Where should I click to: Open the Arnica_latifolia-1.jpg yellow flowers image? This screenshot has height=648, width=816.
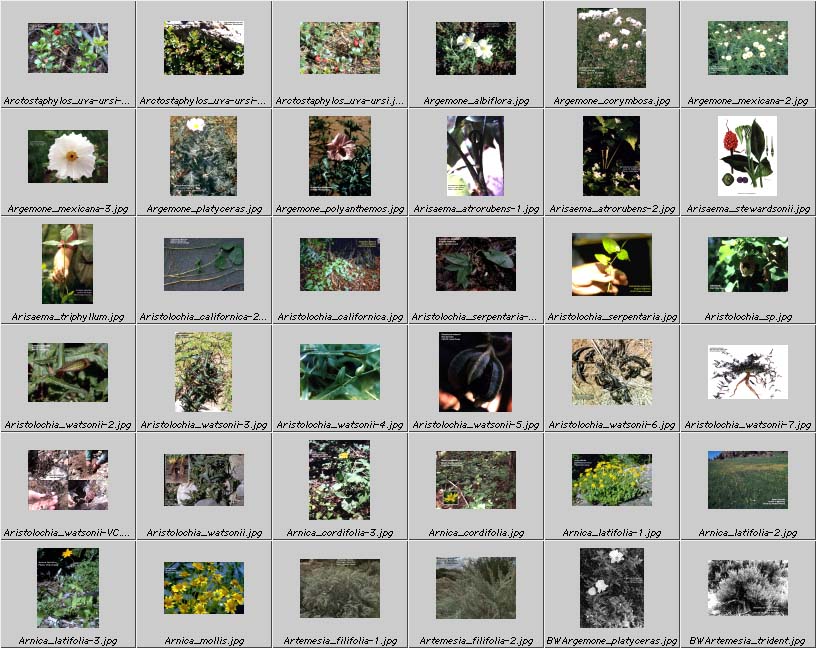[611, 480]
